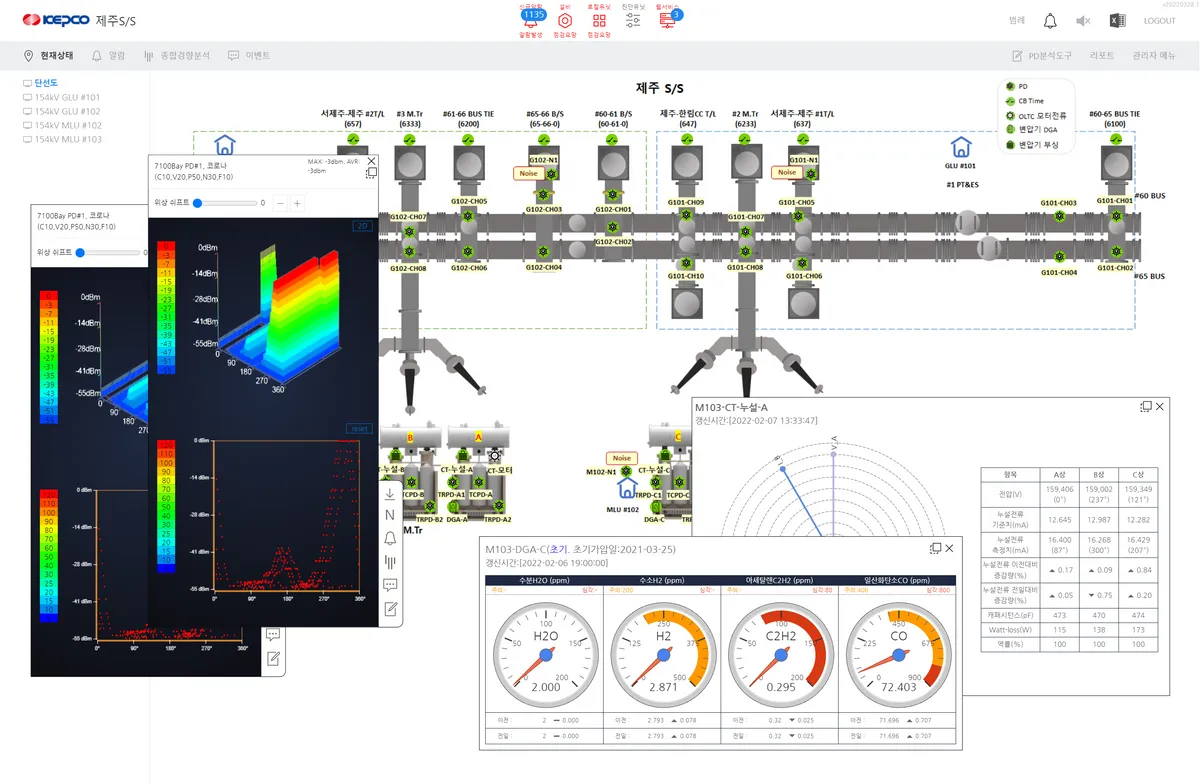
Task: Pop out the M103-DGA-C panel window
Action: [935, 548]
